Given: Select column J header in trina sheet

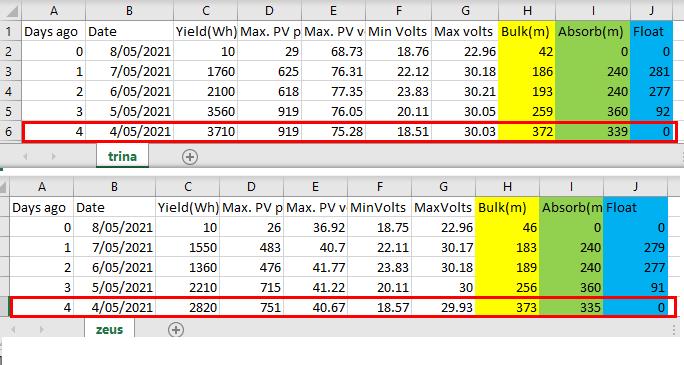Looking at the screenshot, I should pos(651,10).
